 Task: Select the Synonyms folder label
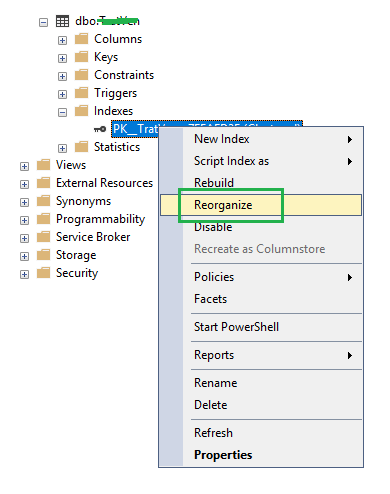pyautogui.click(x=83, y=201)
